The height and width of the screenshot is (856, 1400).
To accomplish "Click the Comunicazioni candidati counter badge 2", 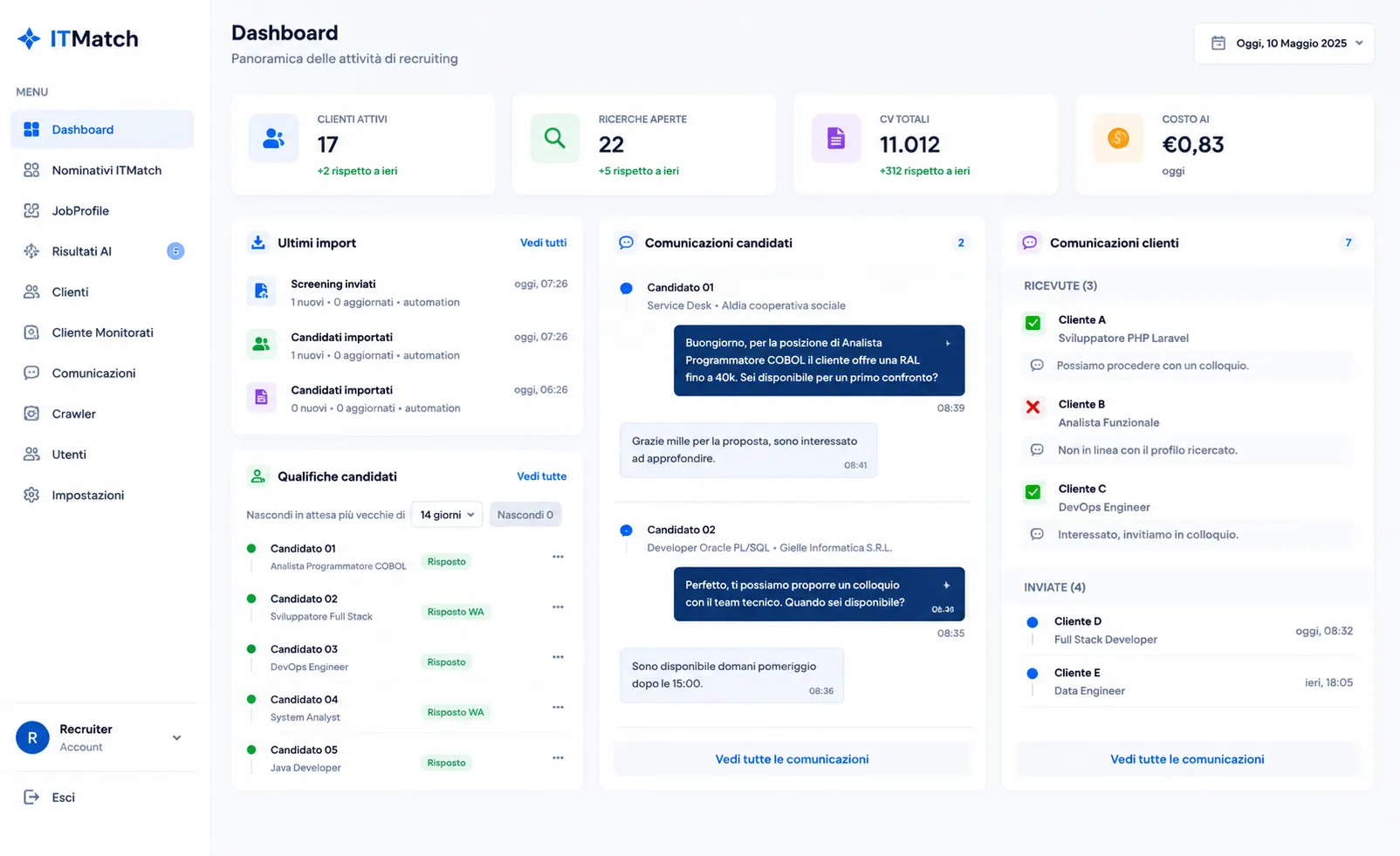I will click(961, 243).
